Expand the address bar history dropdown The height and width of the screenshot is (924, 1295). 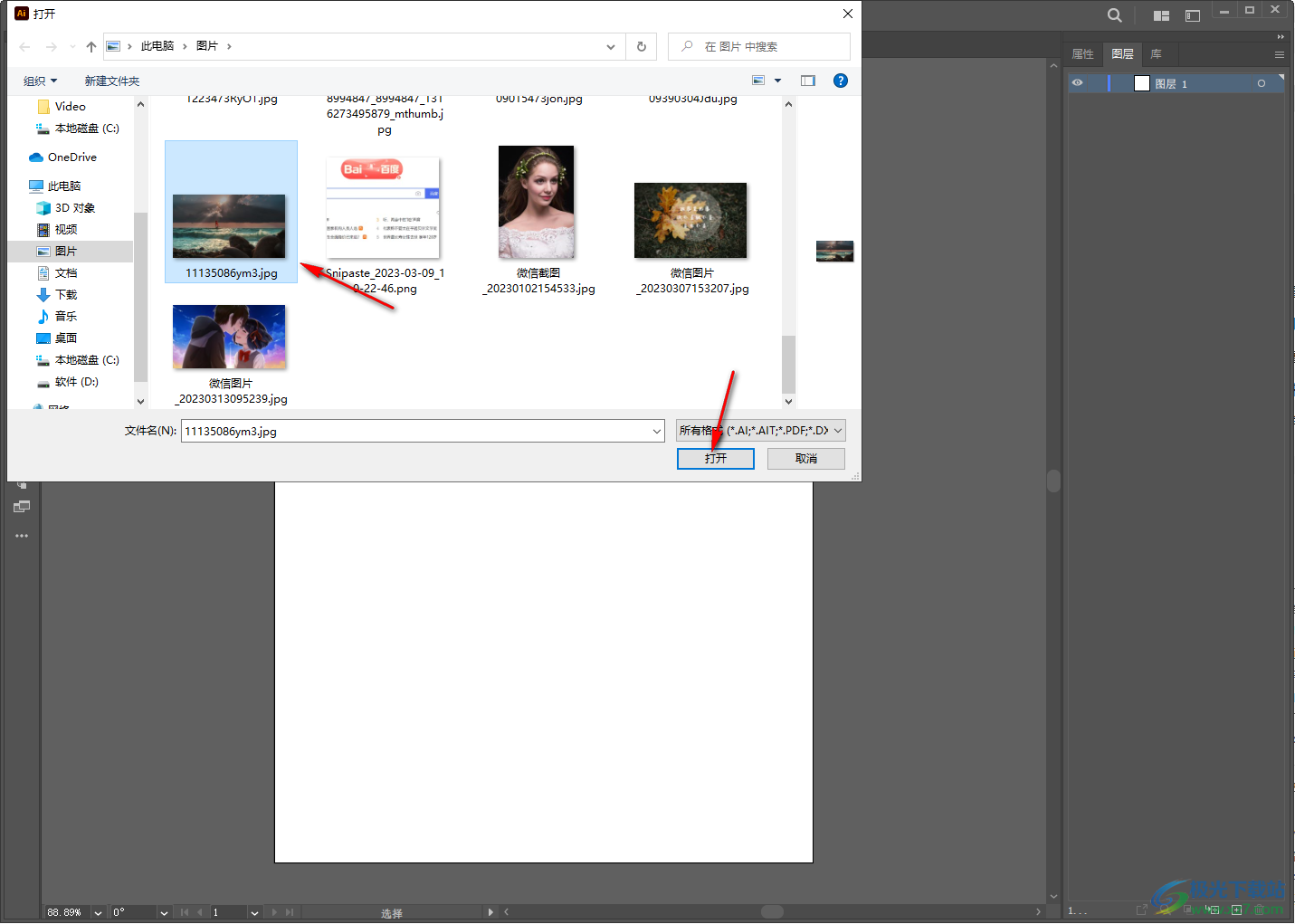(611, 47)
